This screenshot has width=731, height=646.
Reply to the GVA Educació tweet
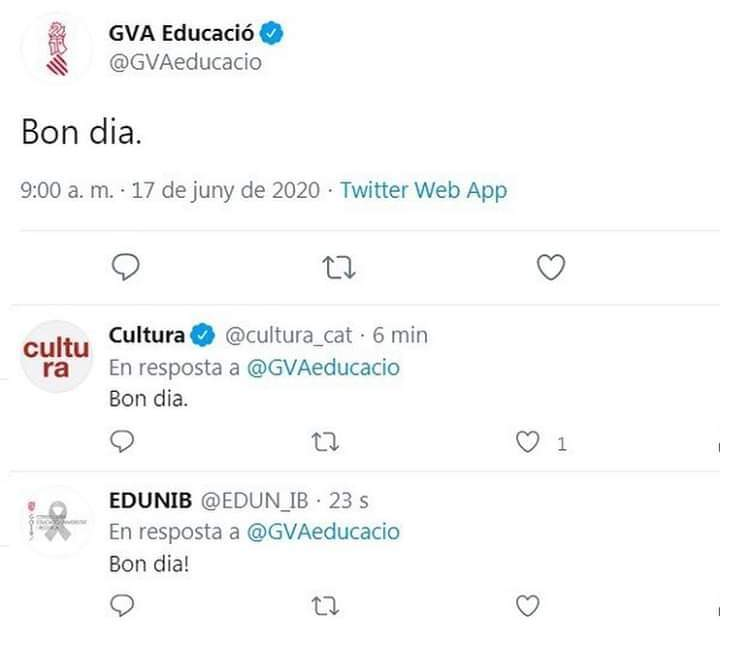pos(126,267)
